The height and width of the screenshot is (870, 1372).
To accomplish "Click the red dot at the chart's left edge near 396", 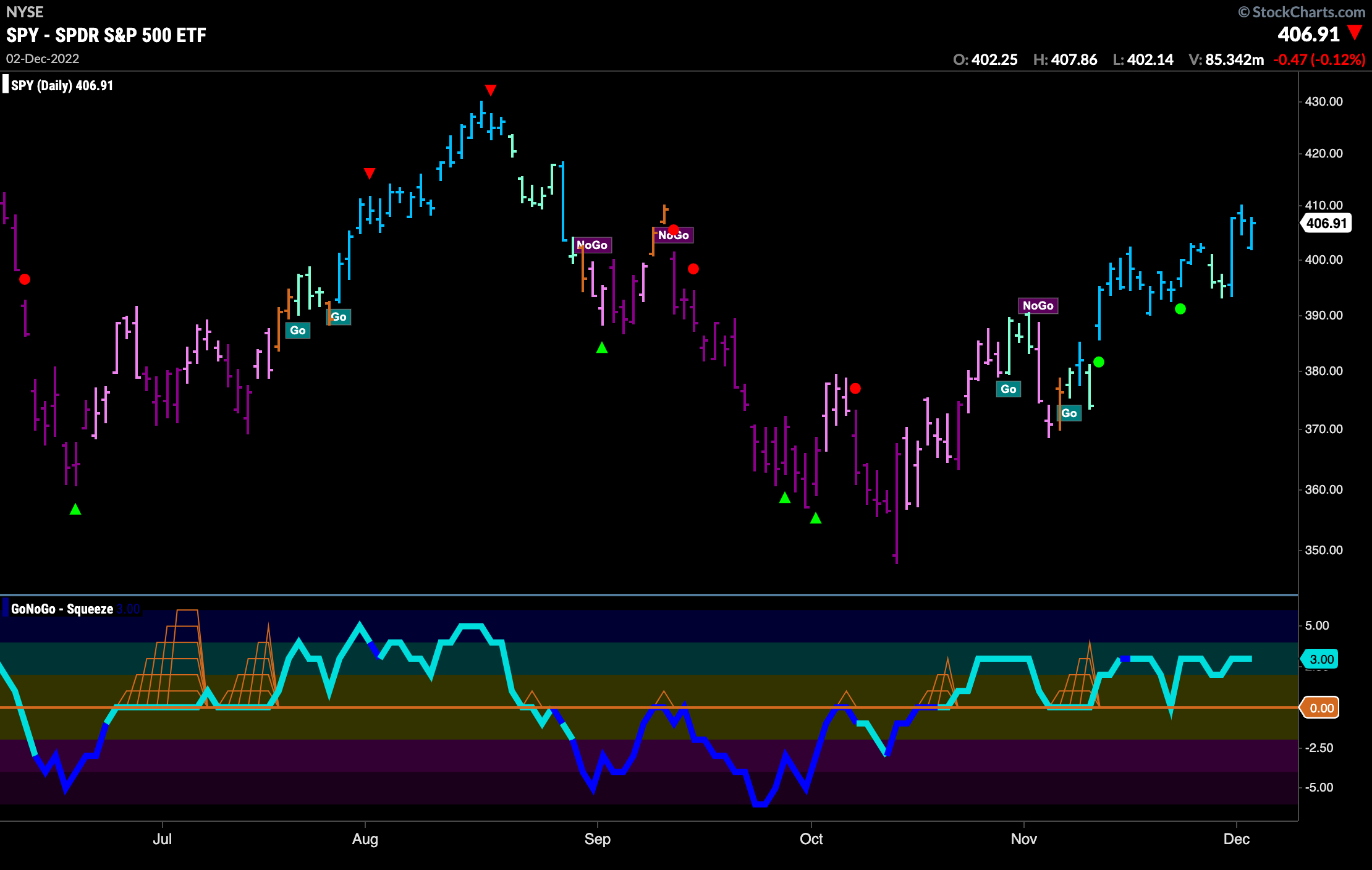I will (x=25, y=279).
